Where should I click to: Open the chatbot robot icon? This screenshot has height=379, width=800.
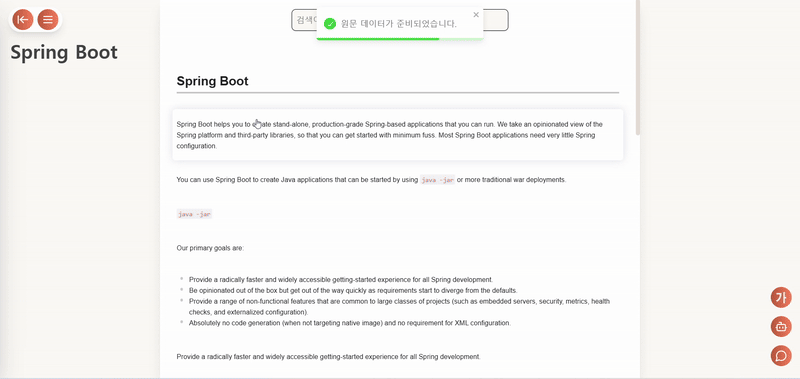tap(781, 326)
